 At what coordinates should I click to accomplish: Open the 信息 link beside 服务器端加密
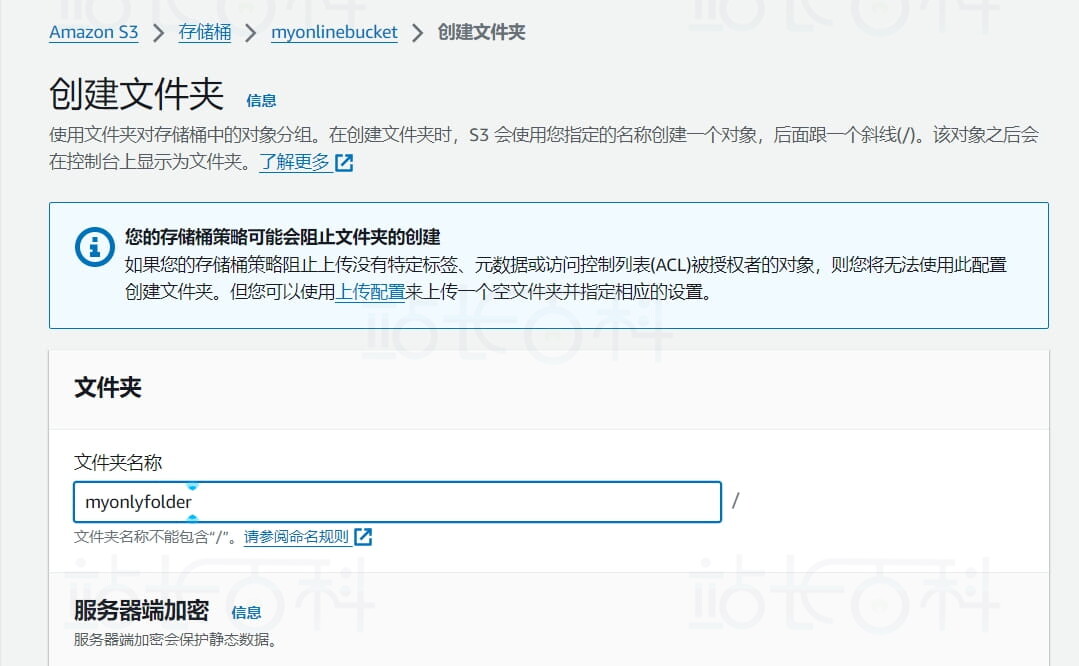pyautogui.click(x=246, y=612)
